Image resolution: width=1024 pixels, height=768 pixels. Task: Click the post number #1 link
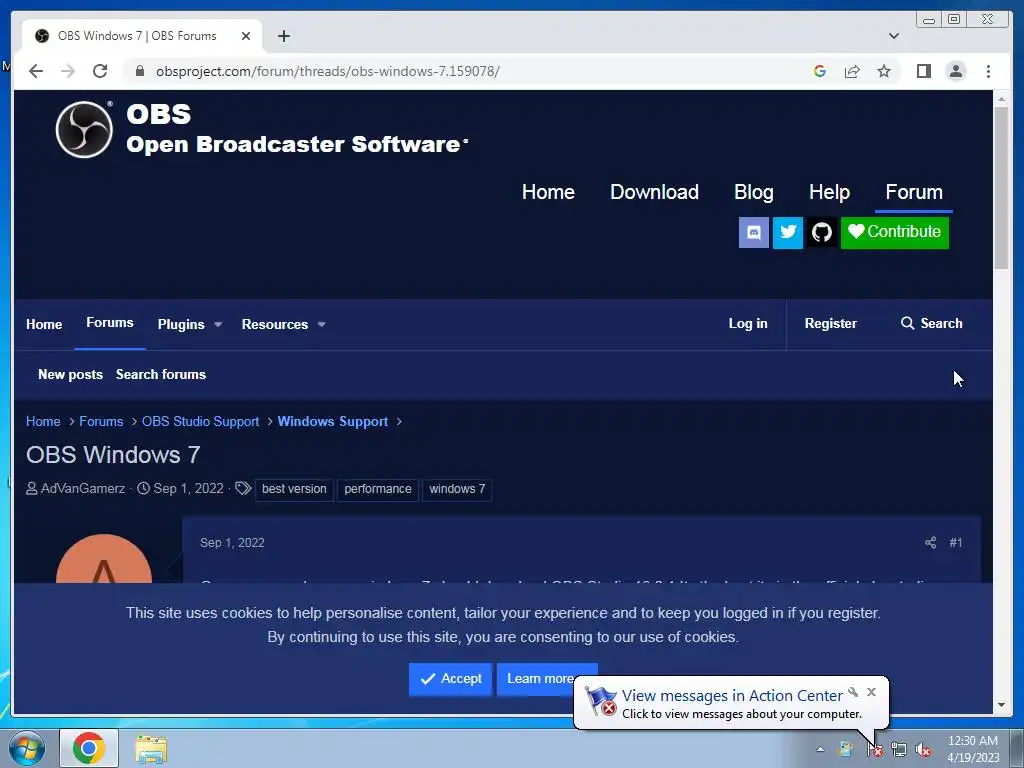click(x=955, y=543)
